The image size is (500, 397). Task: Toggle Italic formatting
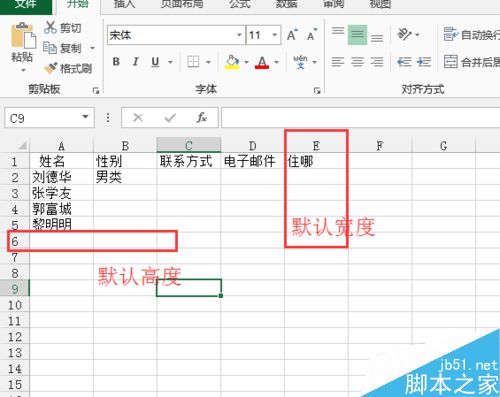(x=135, y=62)
